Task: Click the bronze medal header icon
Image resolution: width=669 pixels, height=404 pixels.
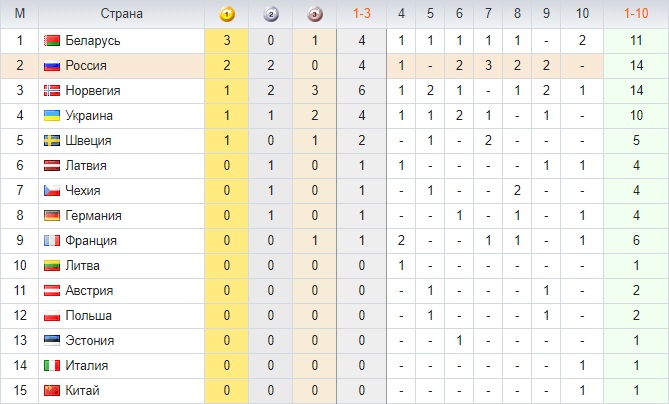Action: tap(315, 14)
